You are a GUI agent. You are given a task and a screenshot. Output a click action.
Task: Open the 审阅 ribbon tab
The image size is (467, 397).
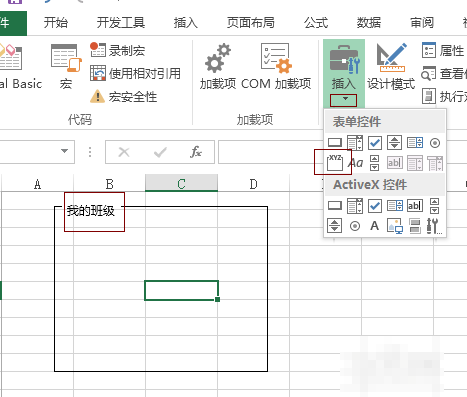pyautogui.click(x=422, y=23)
